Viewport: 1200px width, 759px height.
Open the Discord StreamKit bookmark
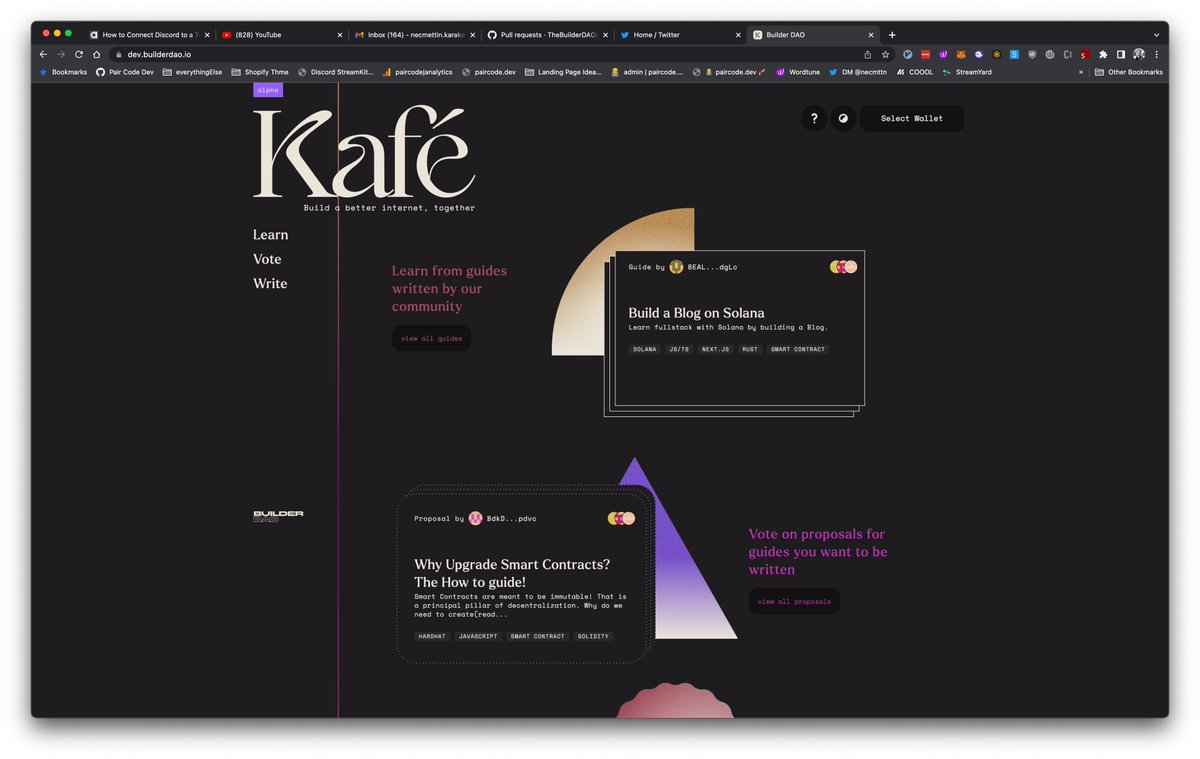tap(335, 72)
